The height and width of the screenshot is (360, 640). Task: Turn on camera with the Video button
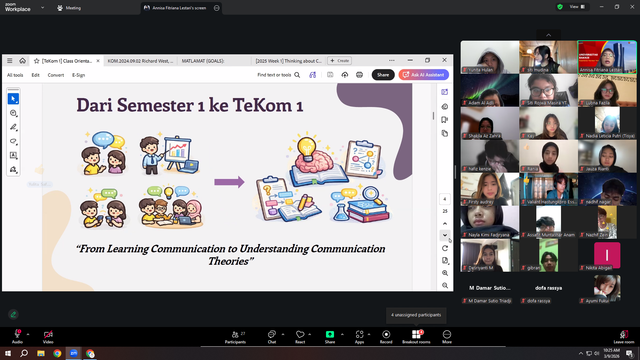[x=48, y=337]
